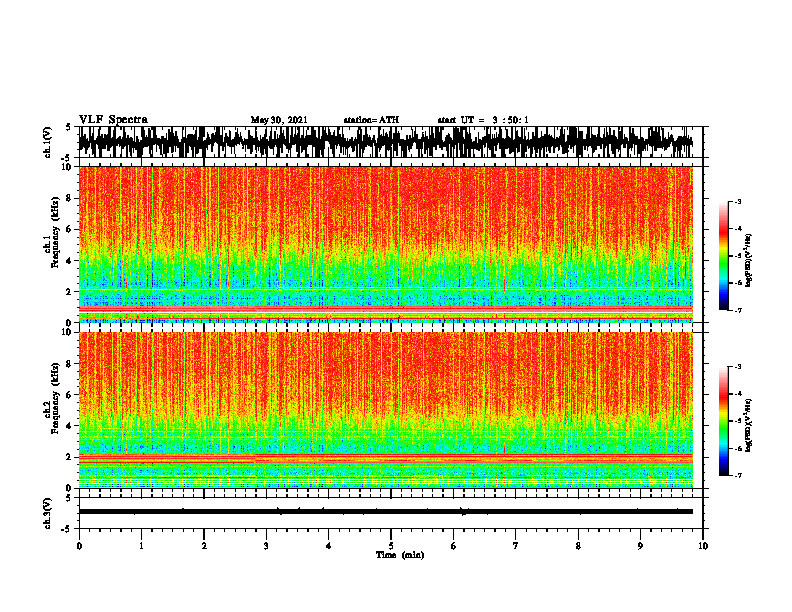Click the ch.2 spectrogram color bar
Image resolution: width=792 pixels, height=612 pixels.
(x=723, y=421)
